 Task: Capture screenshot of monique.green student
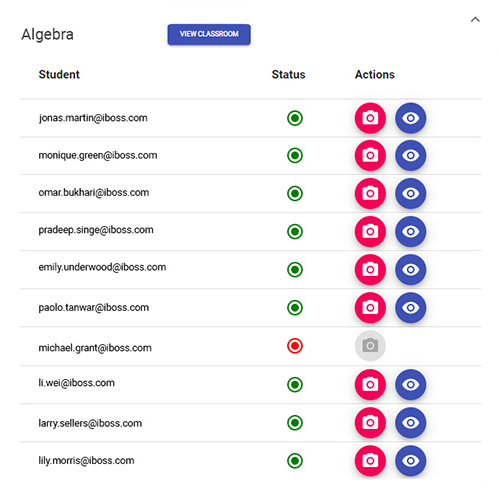click(370, 155)
